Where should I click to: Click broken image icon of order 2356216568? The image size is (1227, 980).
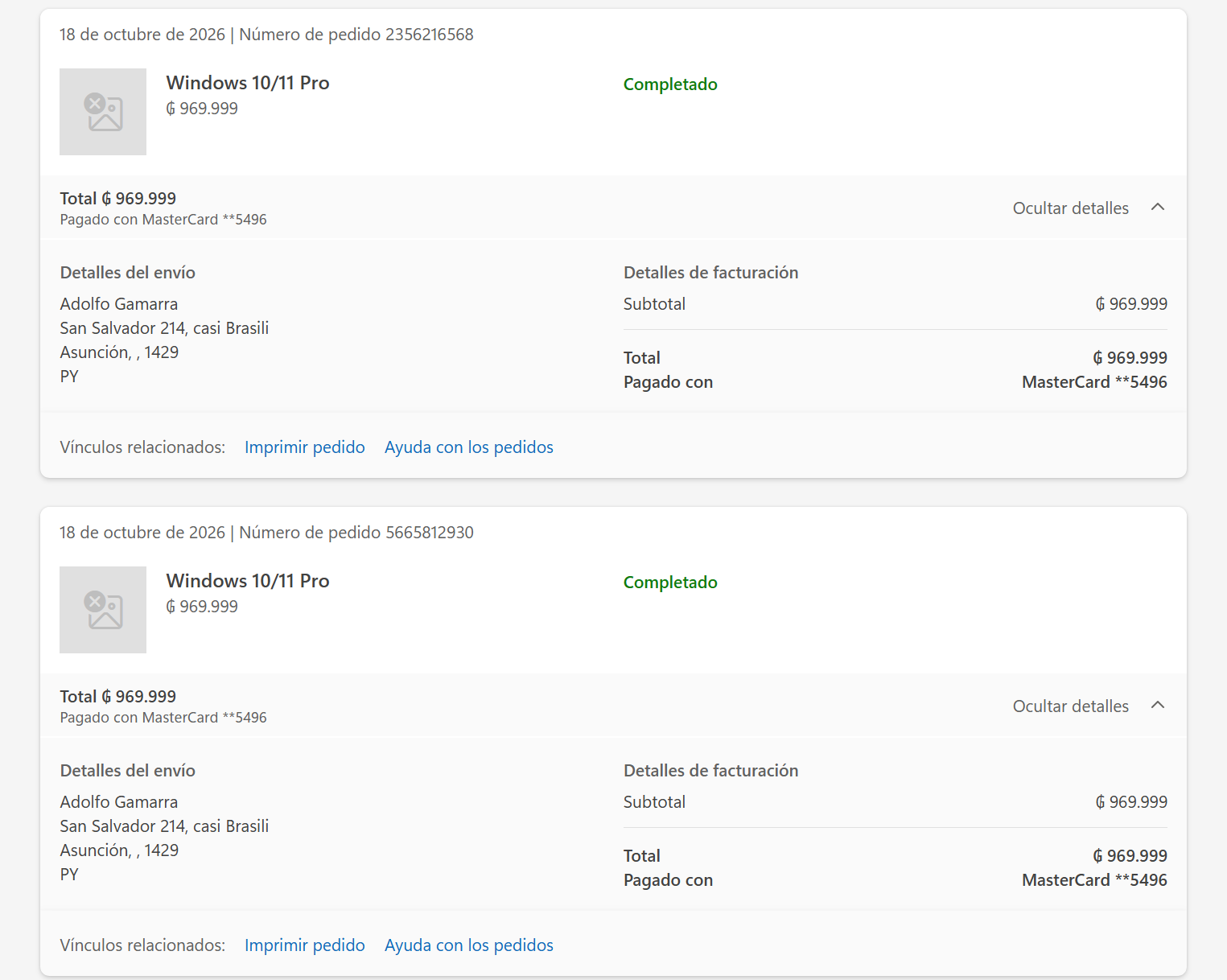tap(103, 112)
